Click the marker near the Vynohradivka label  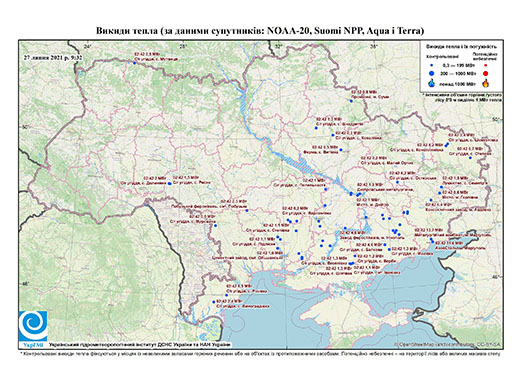click(x=214, y=302)
